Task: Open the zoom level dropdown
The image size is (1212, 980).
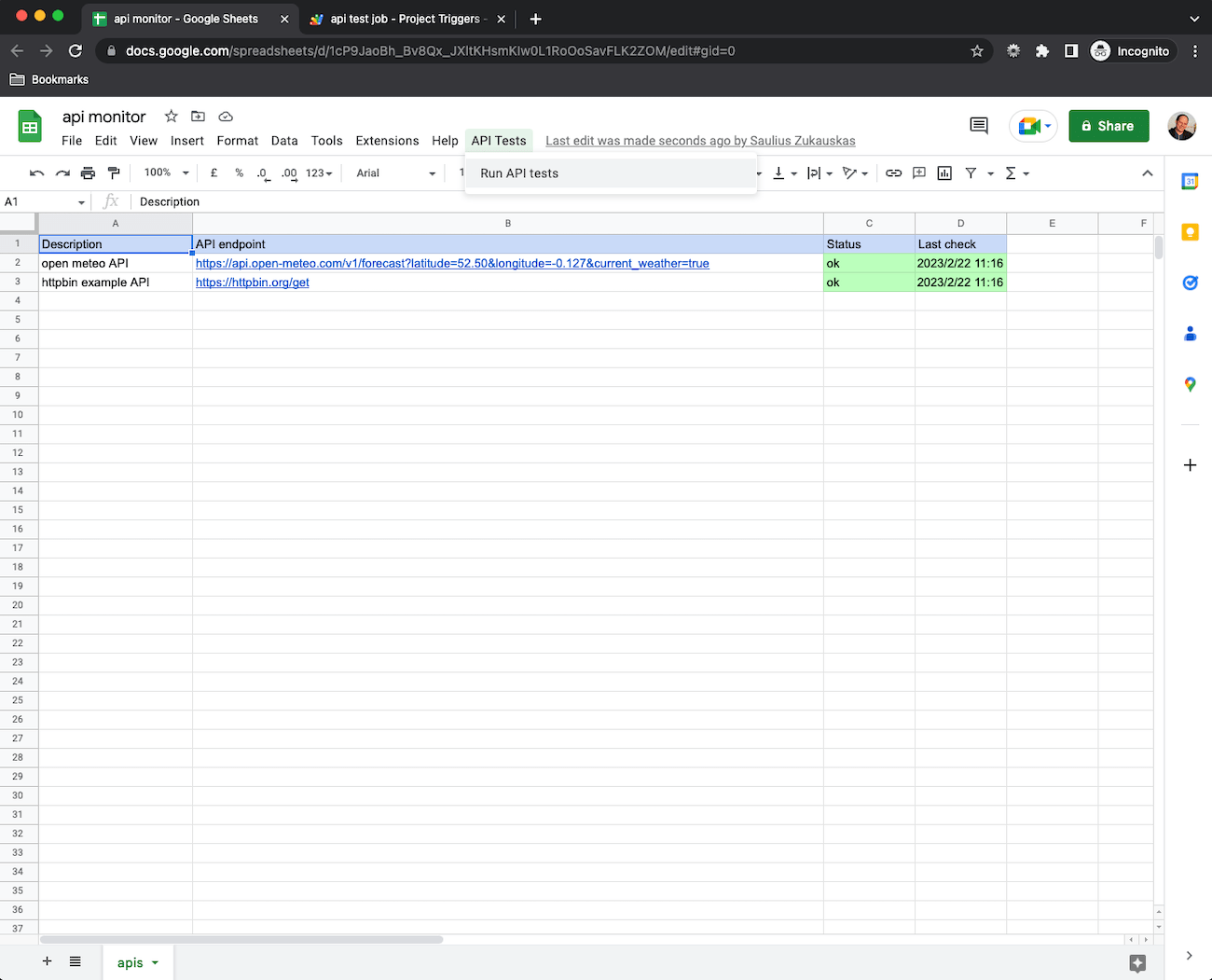Action: click(x=164, y=173)
